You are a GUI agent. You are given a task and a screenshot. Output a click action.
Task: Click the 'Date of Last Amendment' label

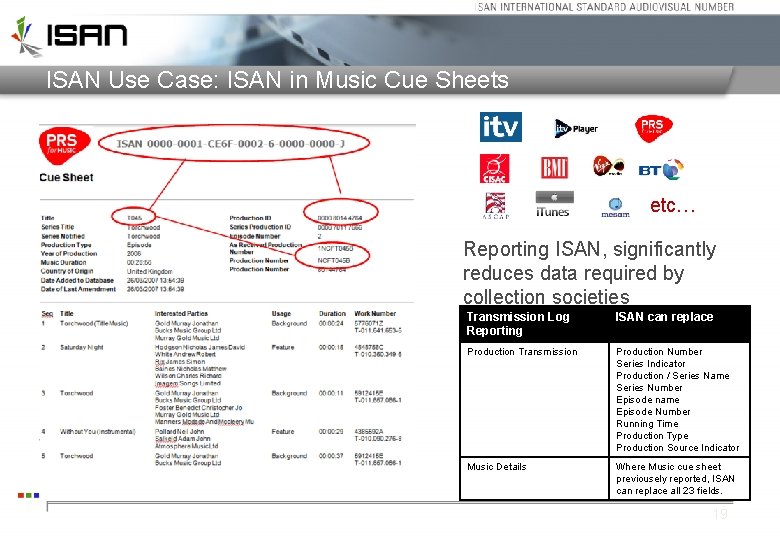(78, 289)
